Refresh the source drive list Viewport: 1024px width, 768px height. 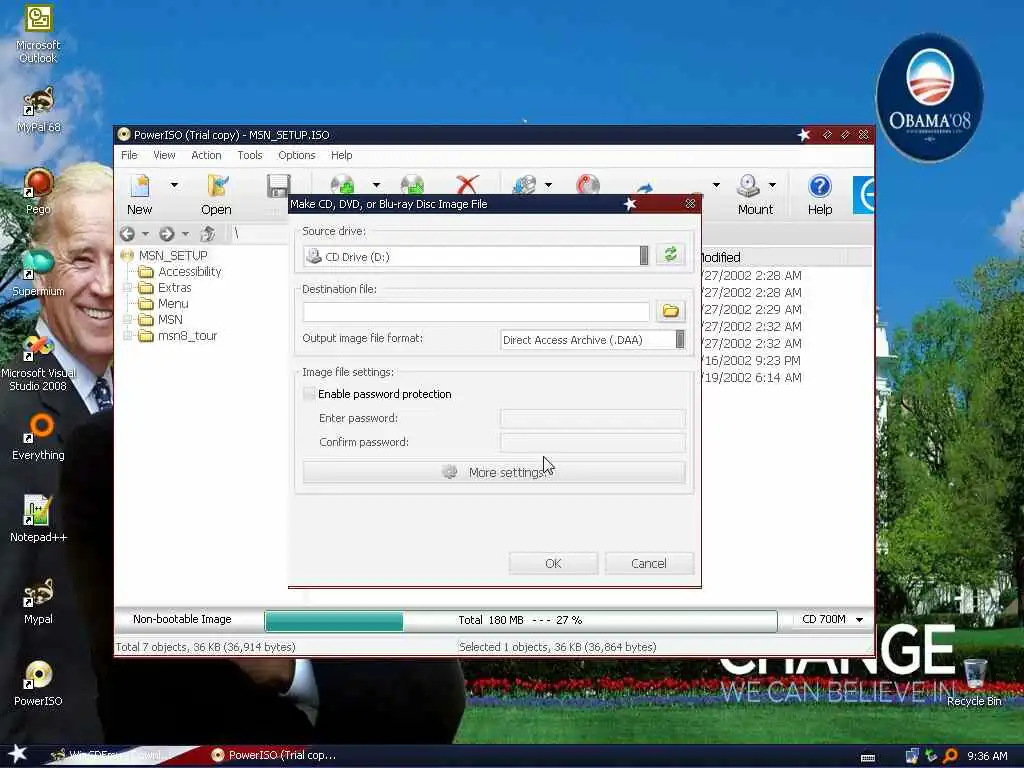pos(670,254)
